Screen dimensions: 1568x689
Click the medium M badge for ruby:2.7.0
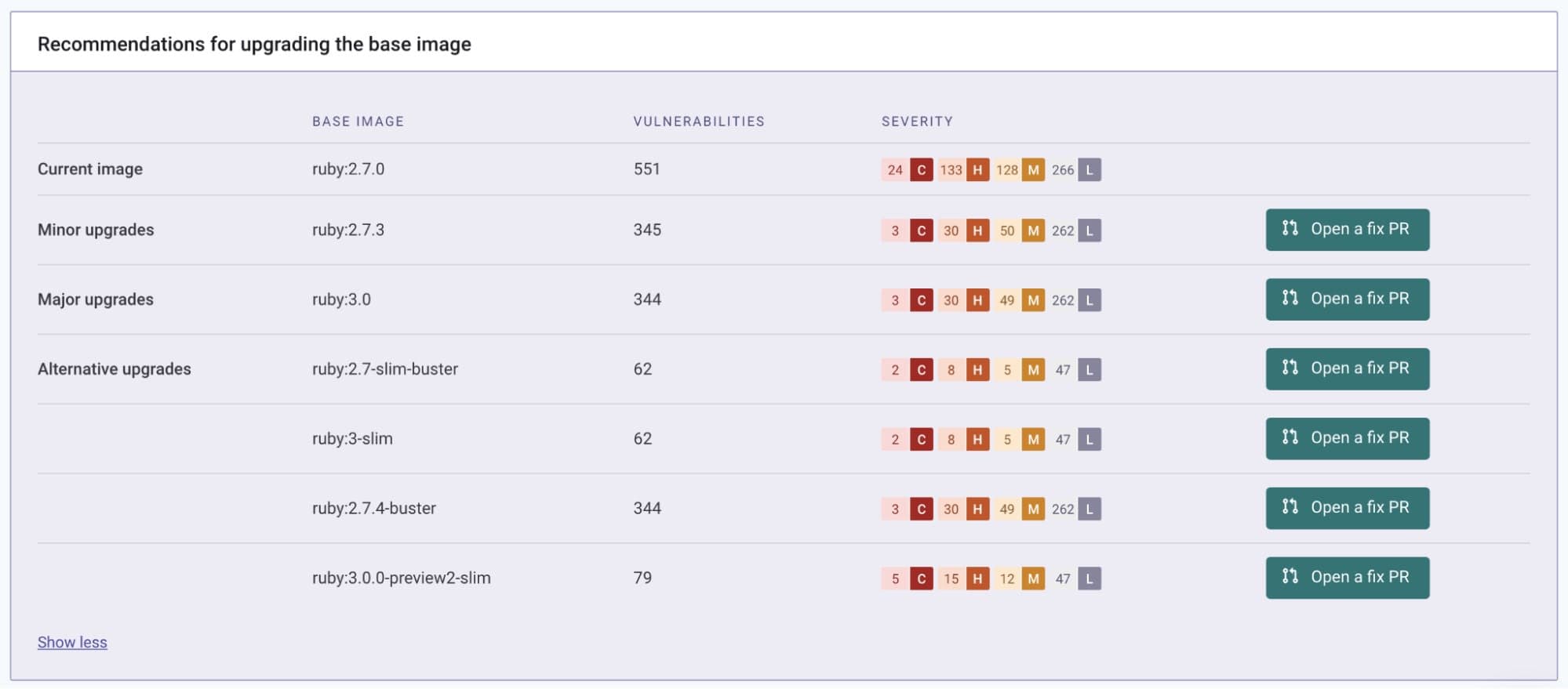[x=1034, y=169]
